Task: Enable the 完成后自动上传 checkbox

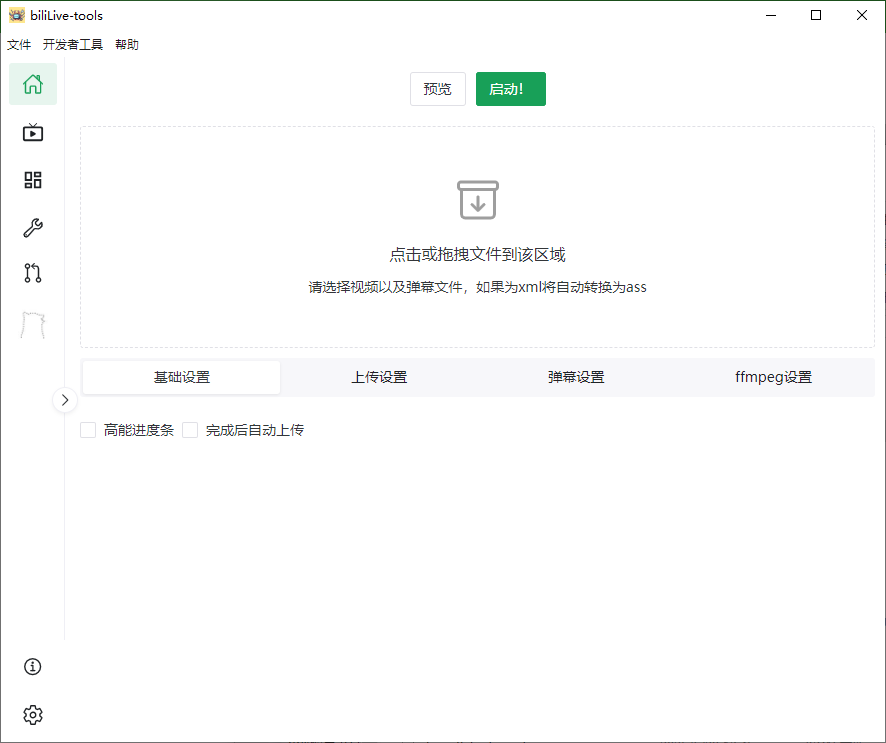Action: tap(190, 430)
